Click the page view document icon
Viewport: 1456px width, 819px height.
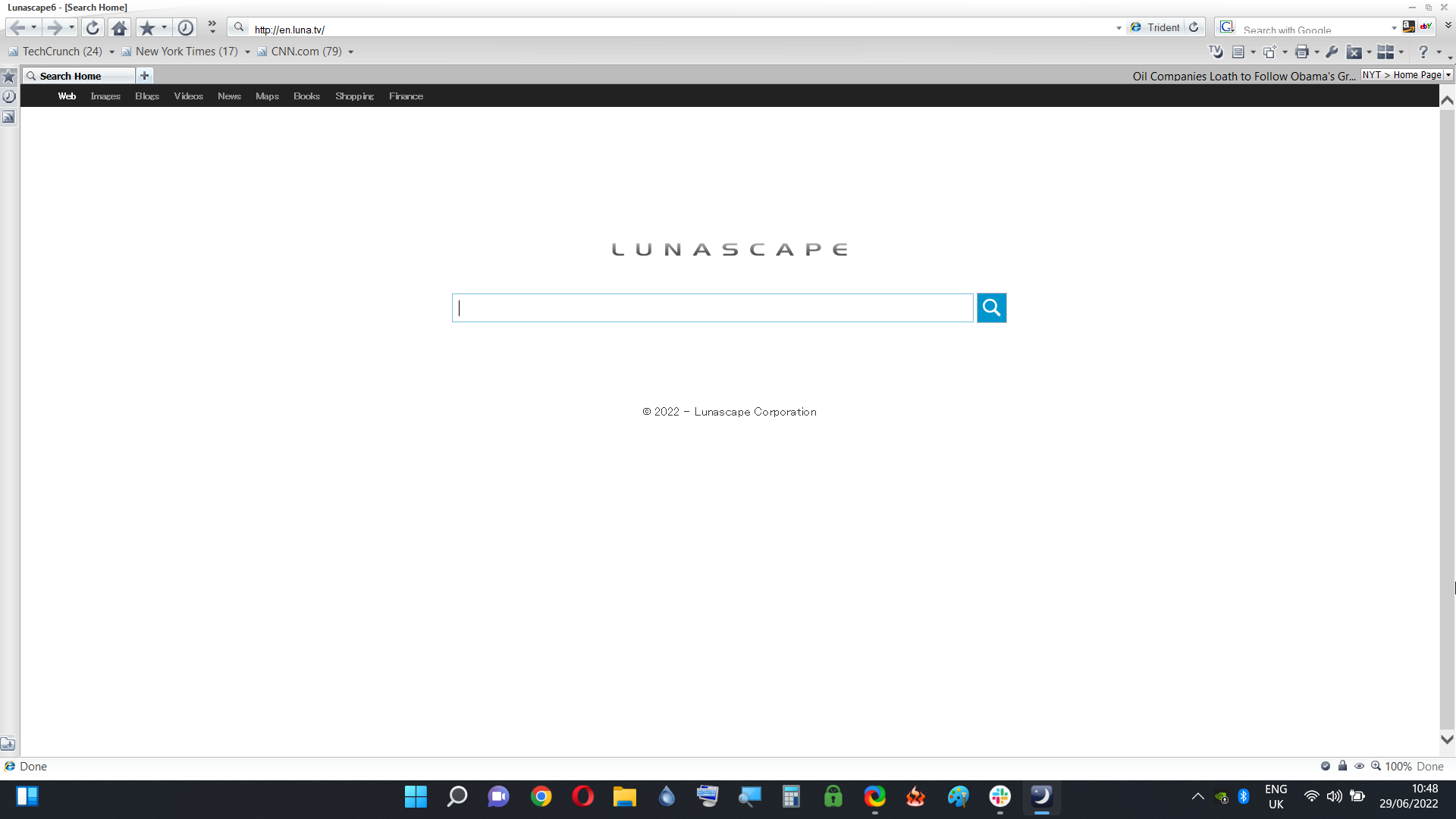click(1238, 52)
